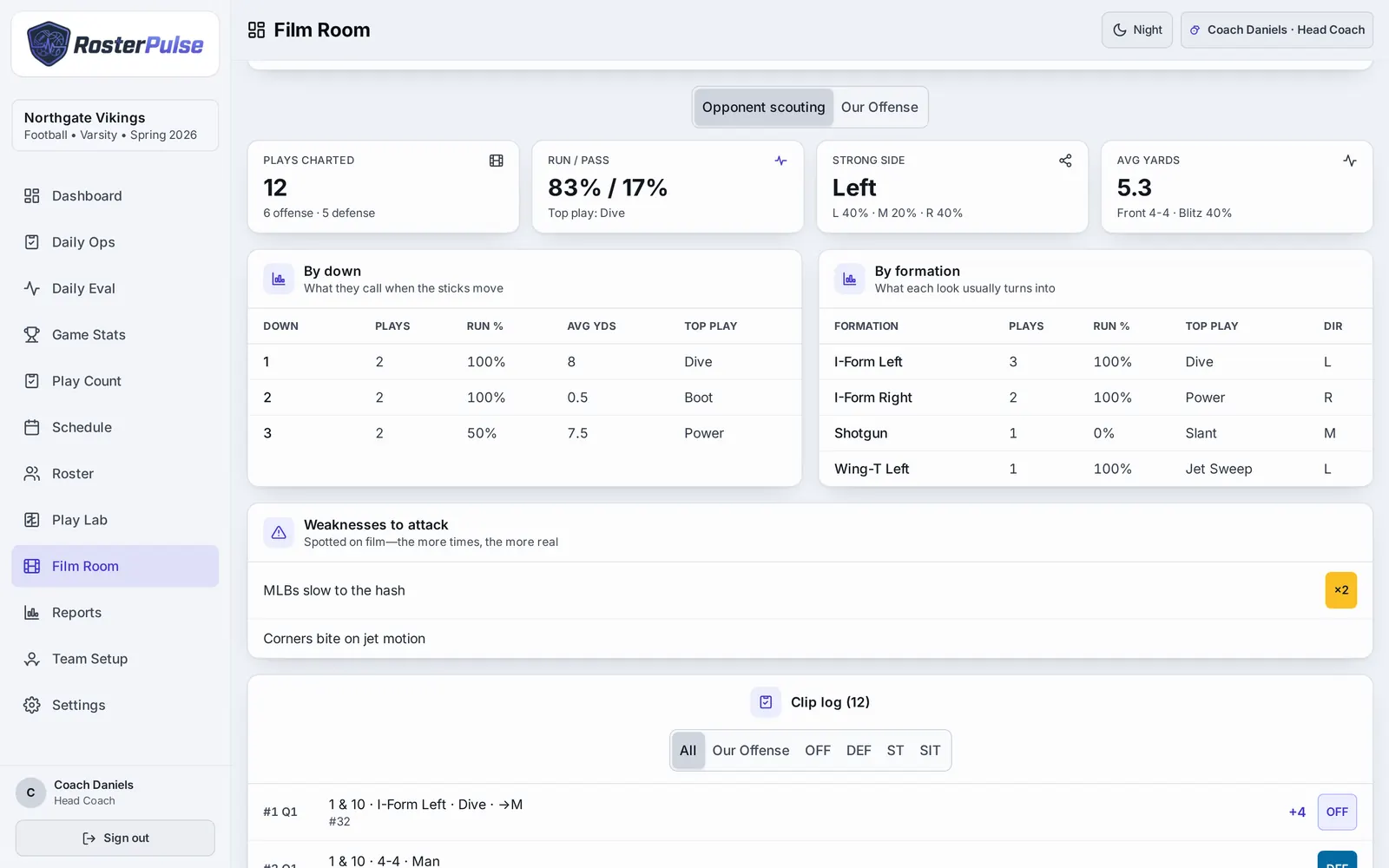Open Settings gear icon
Screen dimensions: 1389x868
(32, 705)
